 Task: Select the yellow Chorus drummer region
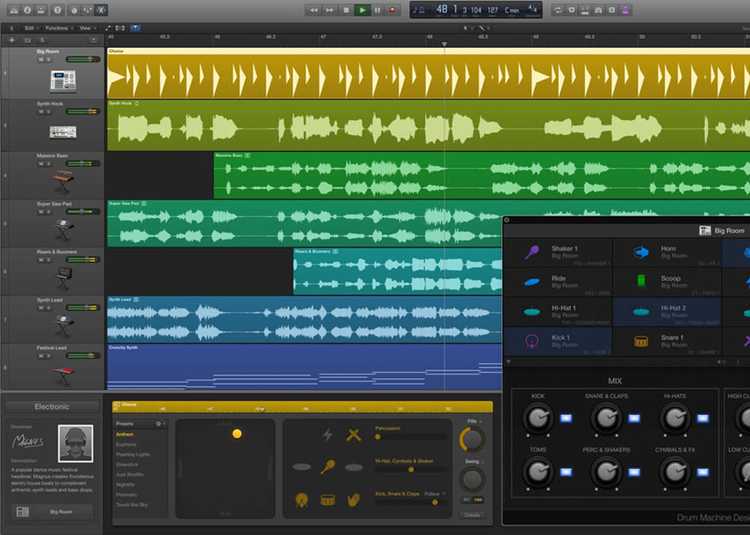[429, 73]
